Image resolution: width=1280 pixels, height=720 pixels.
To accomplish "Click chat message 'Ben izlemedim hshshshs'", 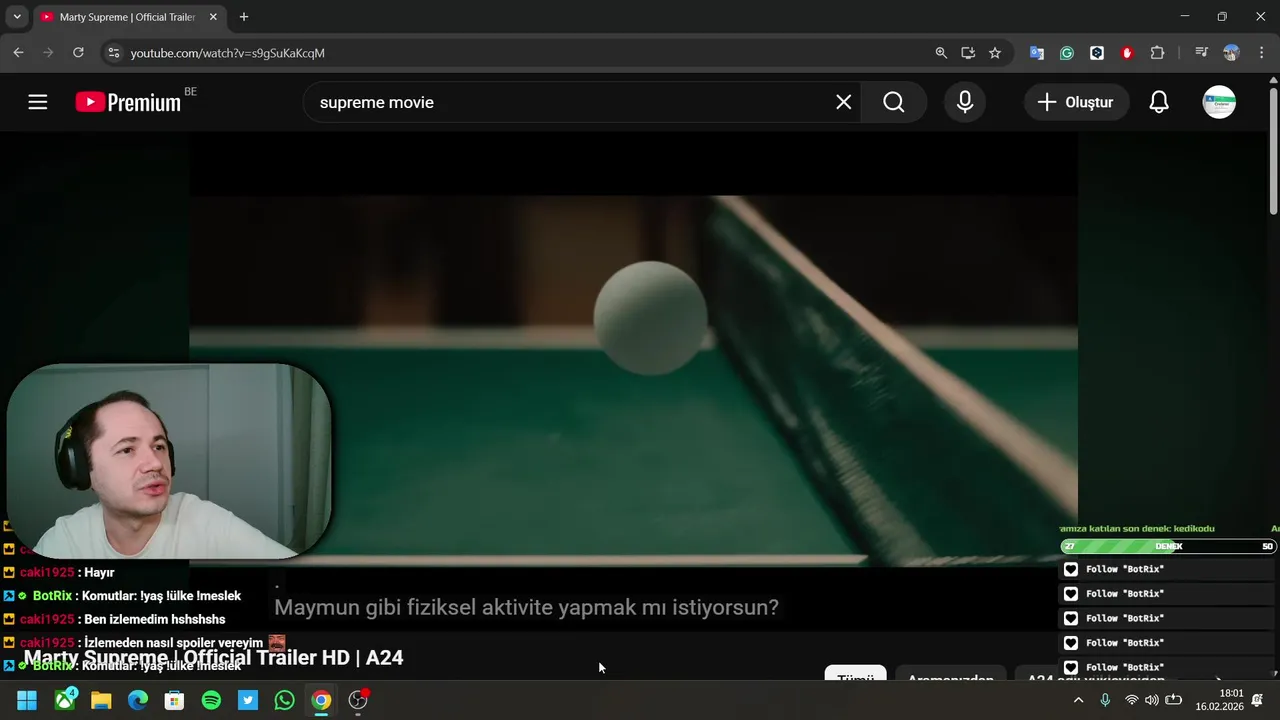I will (x=155, y=619).
